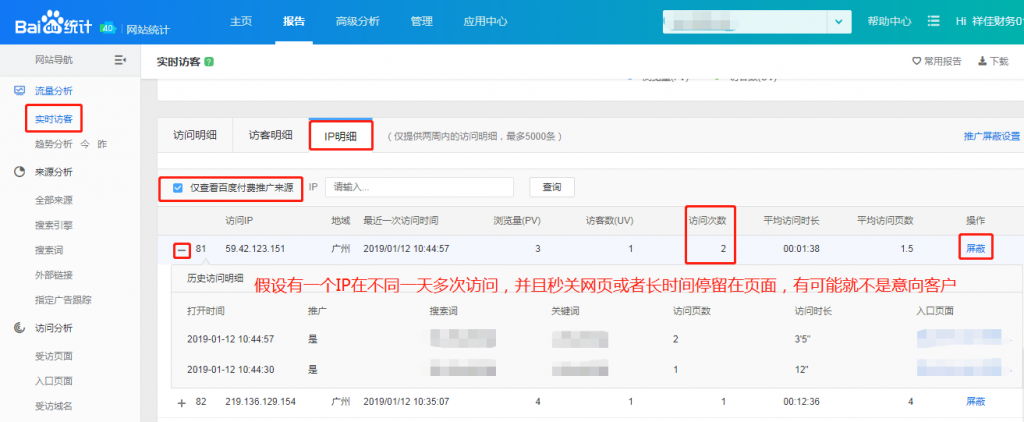The width and height of the screenshot is (1024, 422).
Task: Click the user greeting Hi 祥佳财务
Action: point(989,21)
